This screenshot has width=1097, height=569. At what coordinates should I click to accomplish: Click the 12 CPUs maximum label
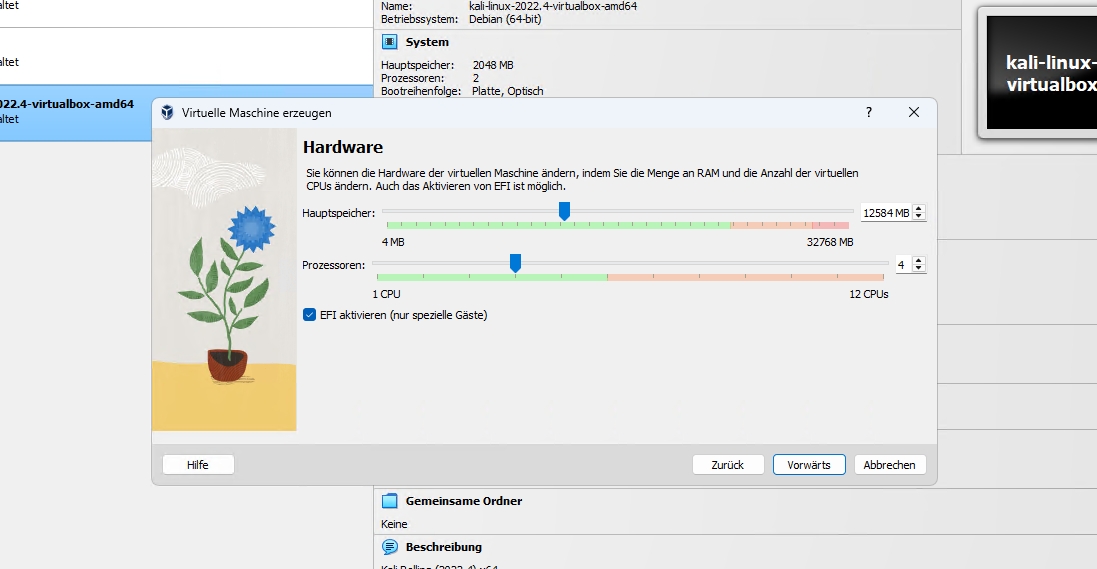coord(869,294)
